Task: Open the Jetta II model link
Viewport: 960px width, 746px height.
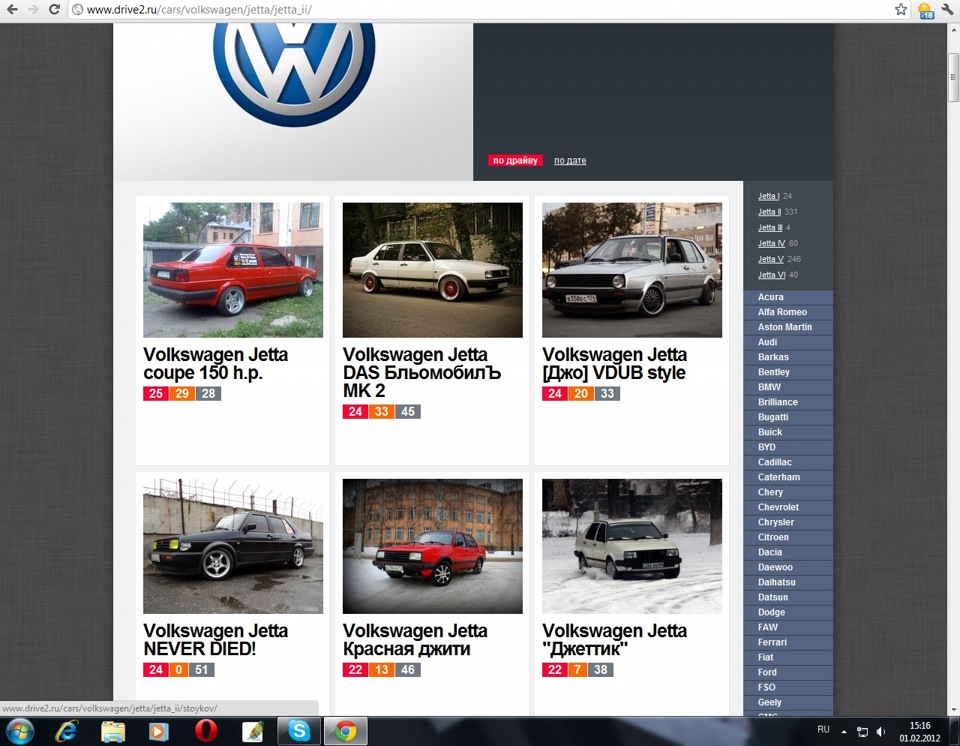Action: pos(770,212)
